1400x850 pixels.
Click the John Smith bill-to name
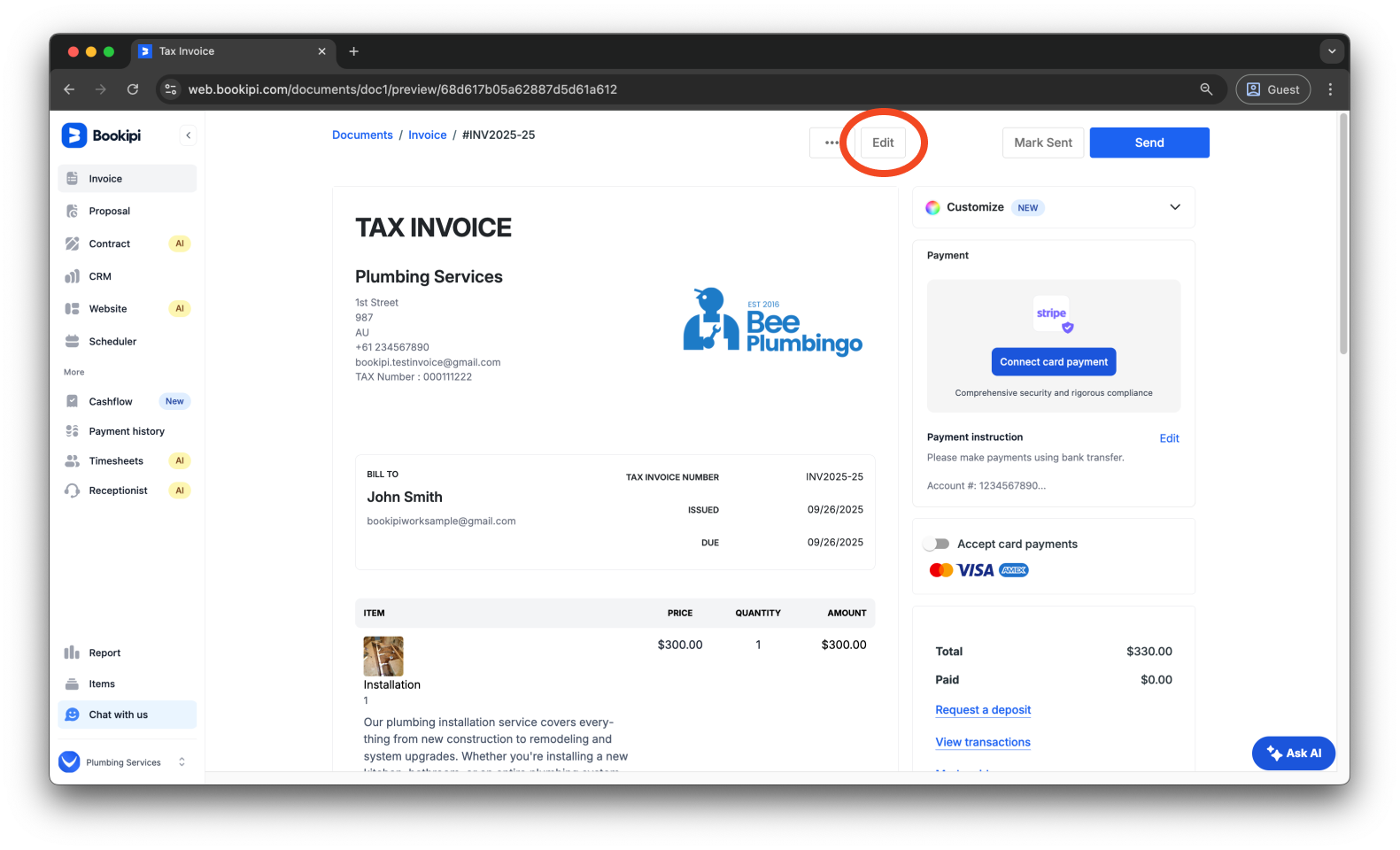405,498
